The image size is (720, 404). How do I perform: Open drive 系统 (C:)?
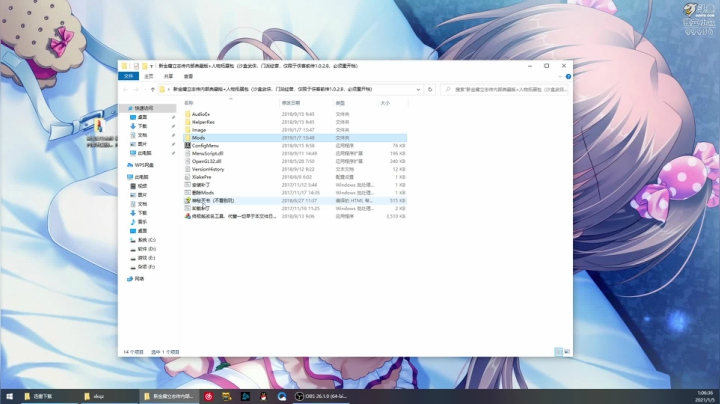pyautogui.click(x=143, y=240)
